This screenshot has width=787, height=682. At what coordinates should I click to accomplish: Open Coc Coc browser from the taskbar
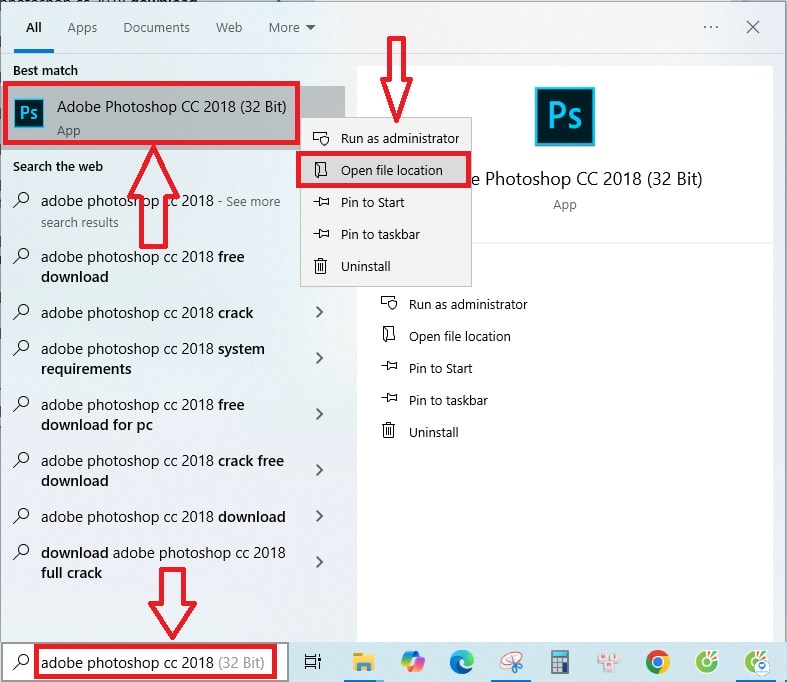click(x=707, y=662)
